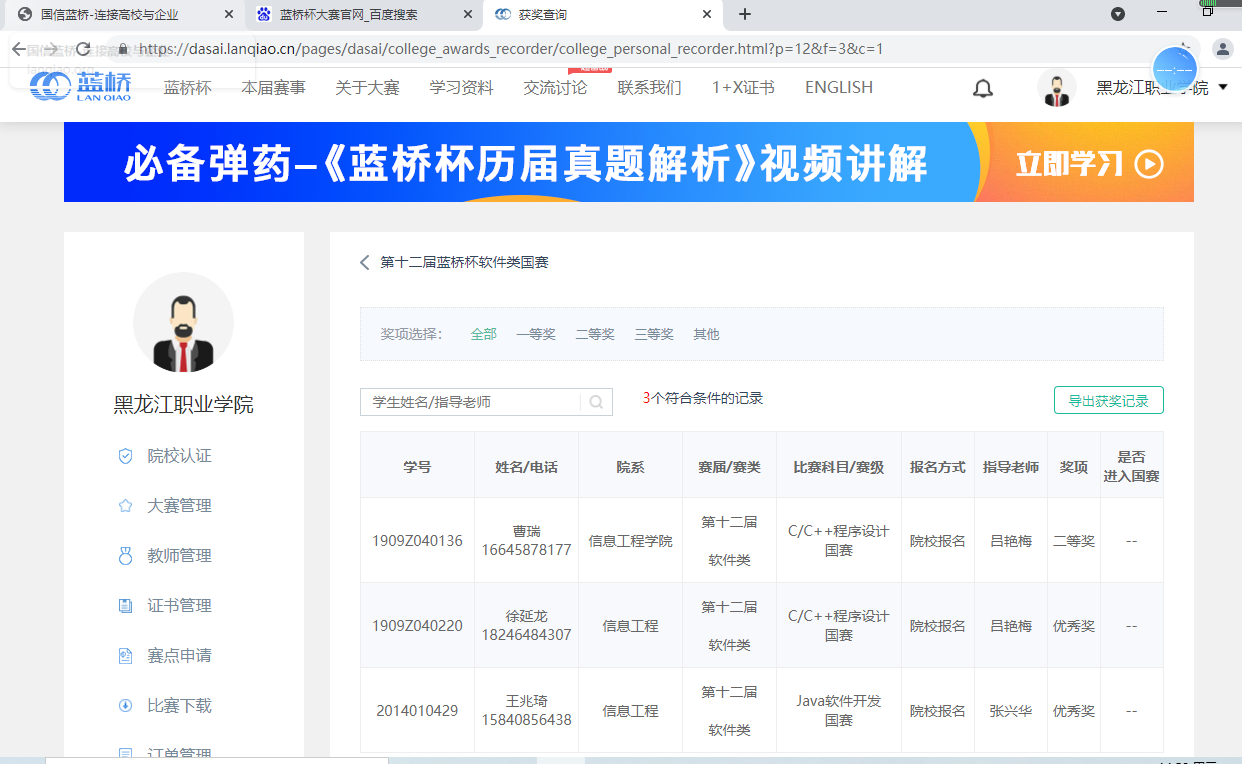Open 证书管理 in the sidebar

179,606
